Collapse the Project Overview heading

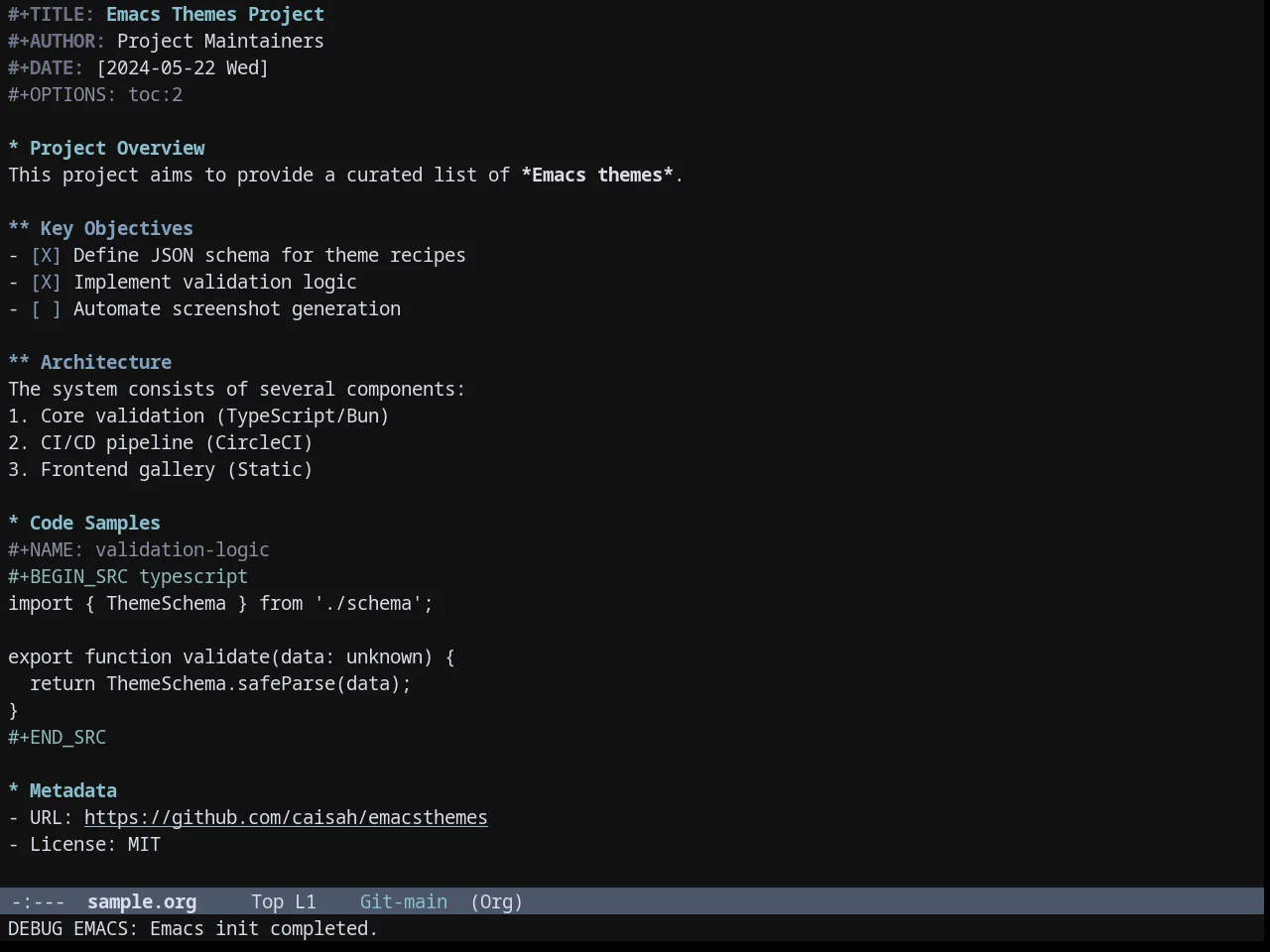[x=106, y=148]
